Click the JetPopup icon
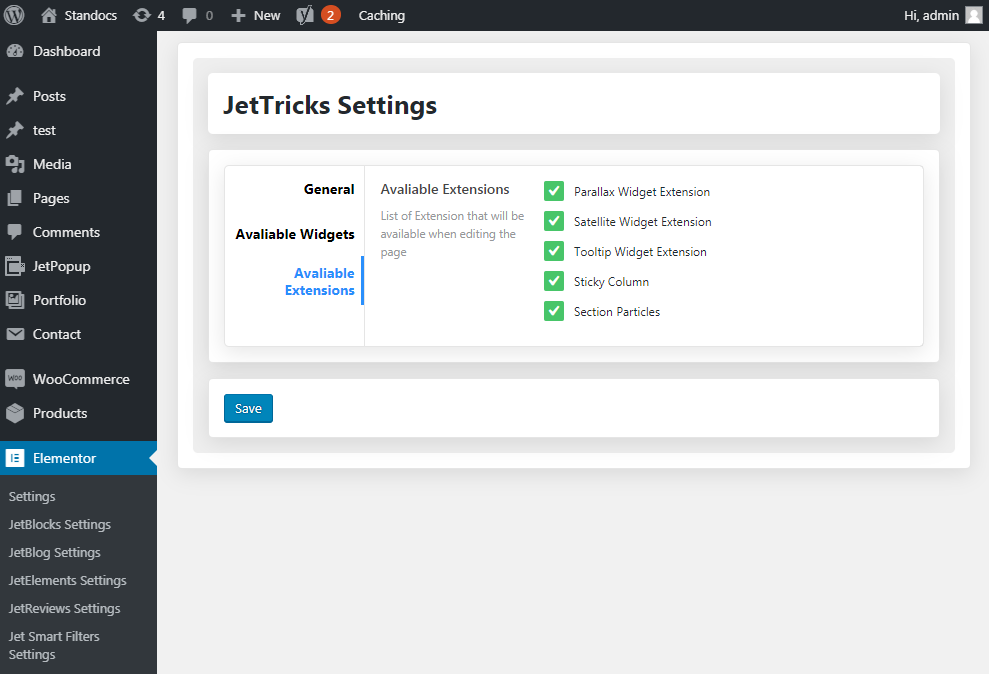The image size is (989, 674). pos(15,267)
